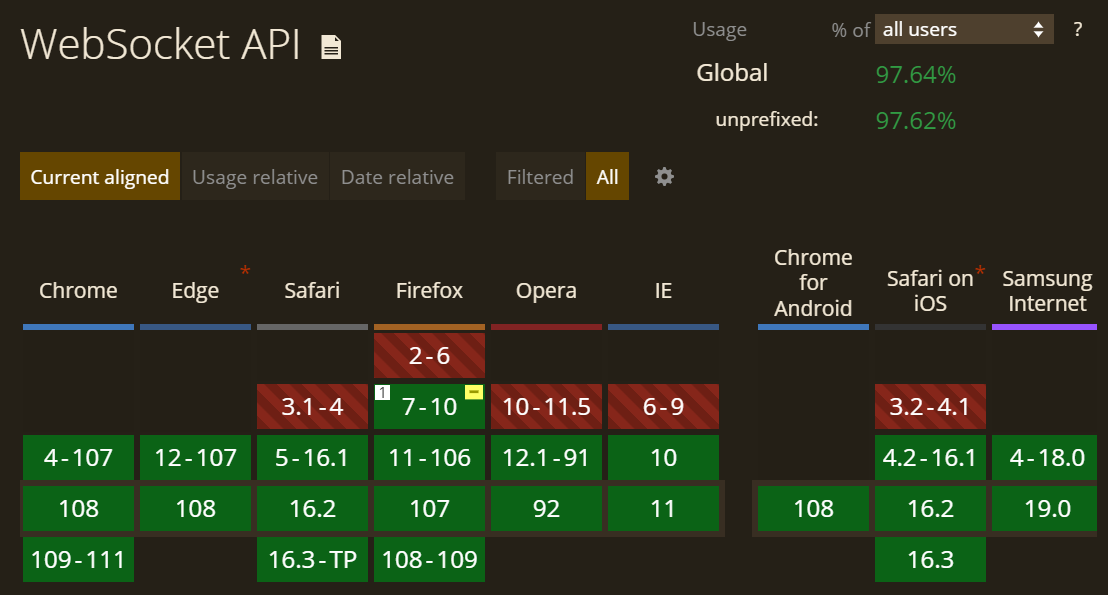Select Firefox 7-10 version cell
This screenshot has width=1108, height=595.
pos(430,406)
